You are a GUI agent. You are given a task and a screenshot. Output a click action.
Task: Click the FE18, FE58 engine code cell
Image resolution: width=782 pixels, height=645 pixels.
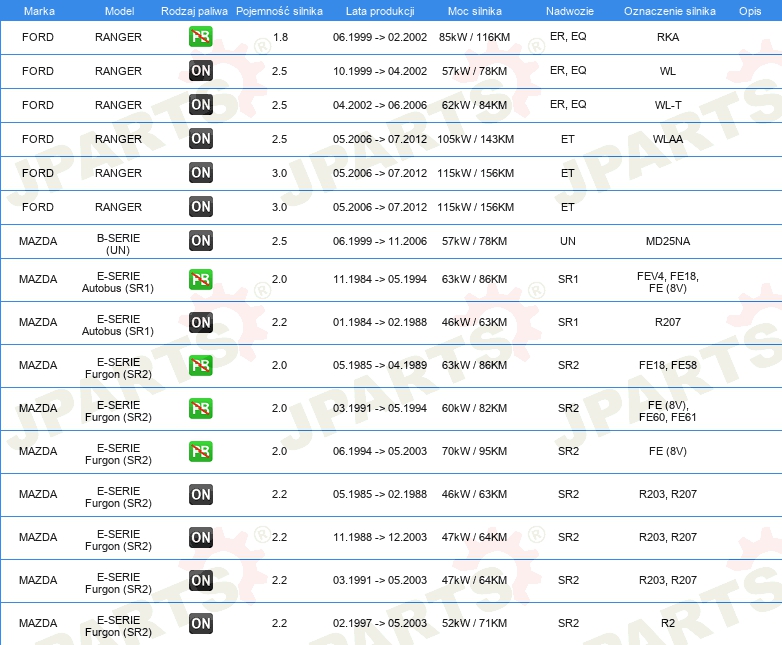[668, 365]
